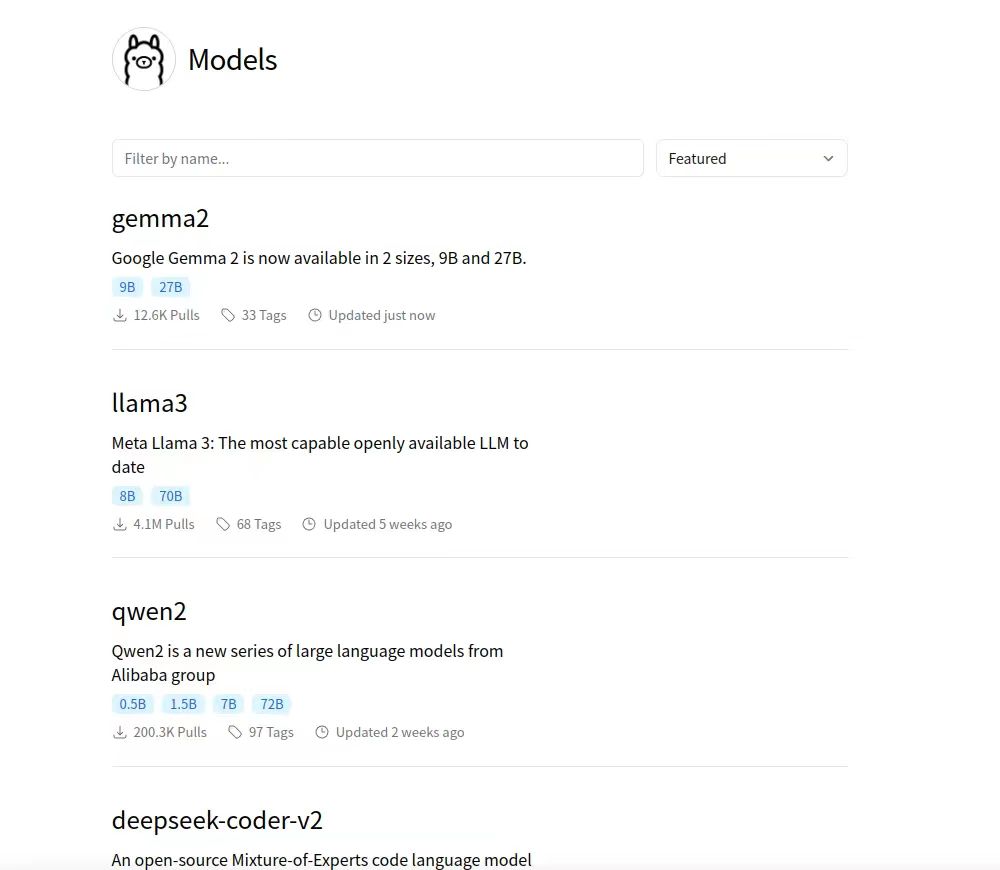This screenshot has width=1000, height=870.
Task: Expand sort options using the chevron arrow
Action: [x=828, y=158]
